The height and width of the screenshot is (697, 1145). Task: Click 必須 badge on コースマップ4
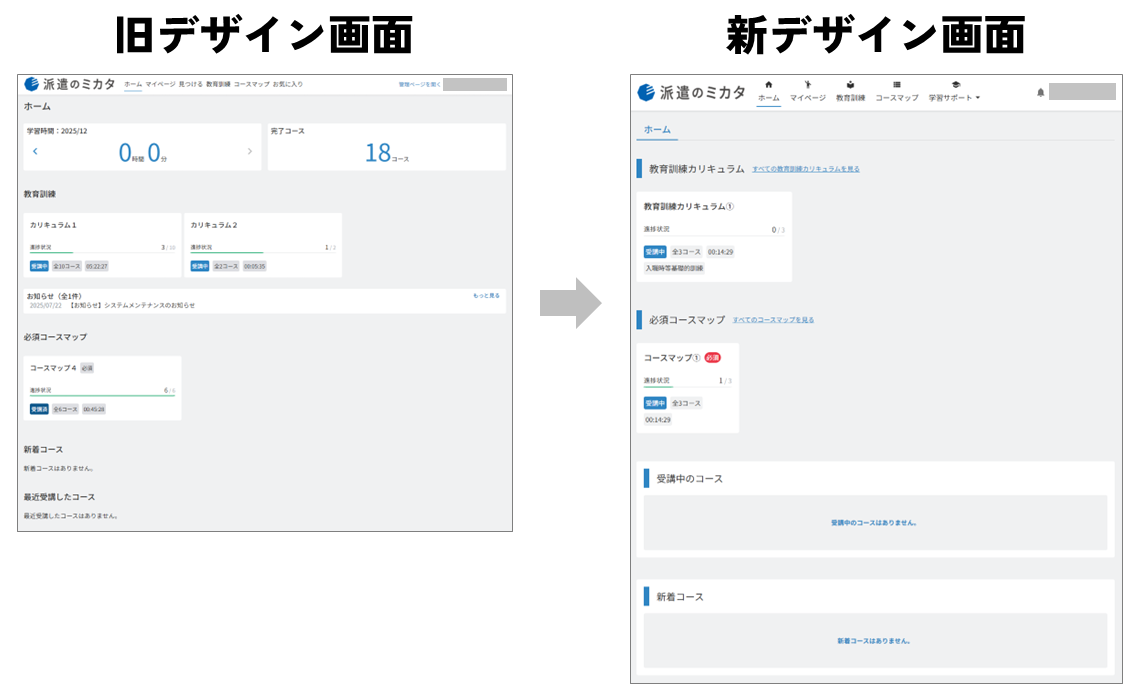87,368
